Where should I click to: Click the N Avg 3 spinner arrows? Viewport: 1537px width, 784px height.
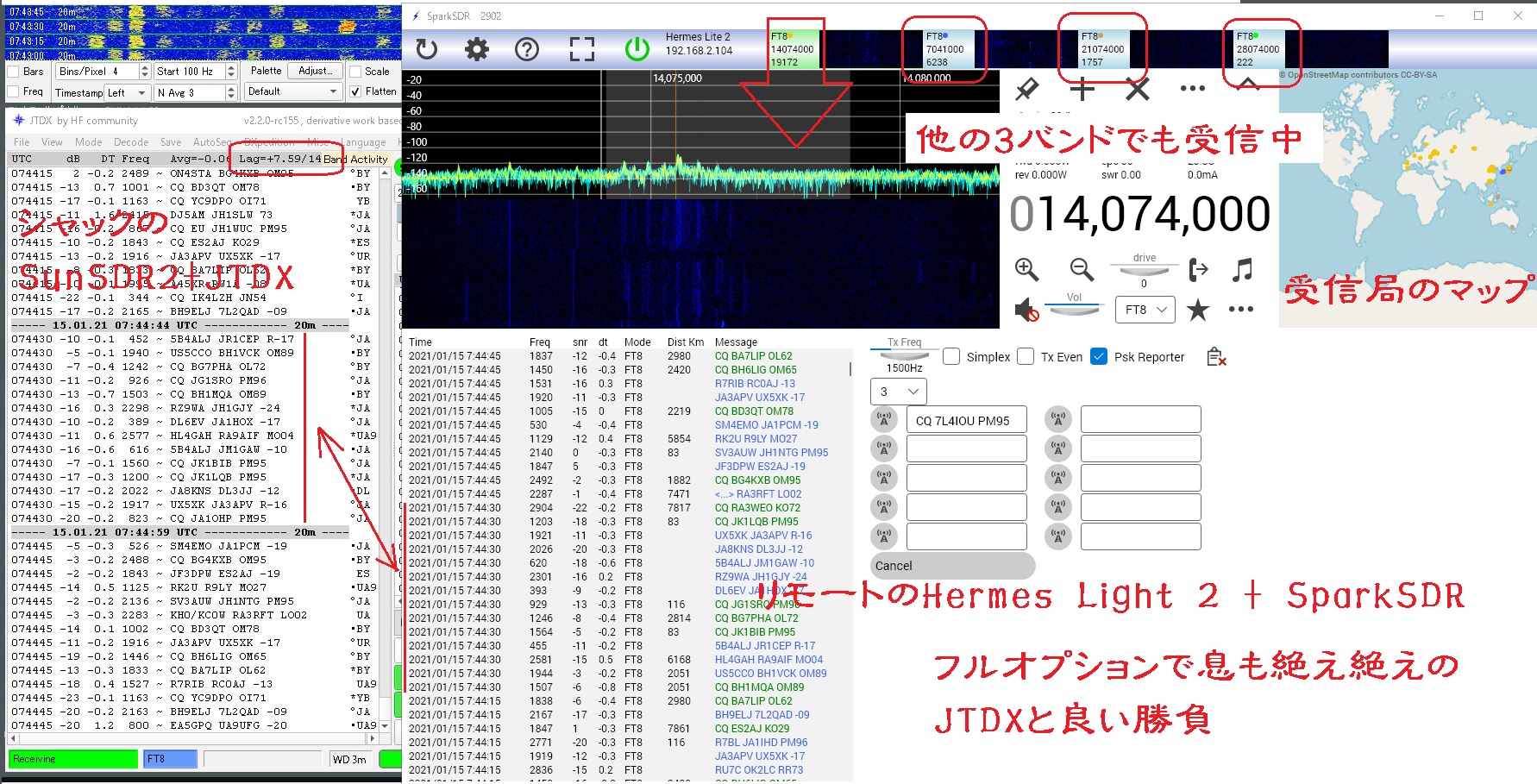click(x=230, y=92)
